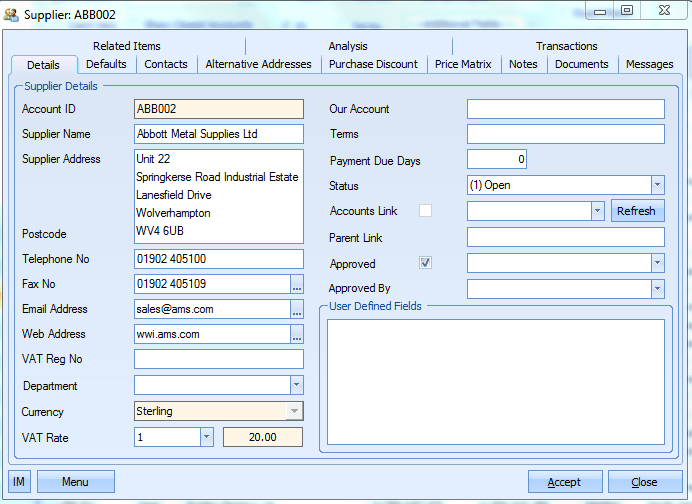Switch to the Contacts tab
692x504 pixels.
166,64
